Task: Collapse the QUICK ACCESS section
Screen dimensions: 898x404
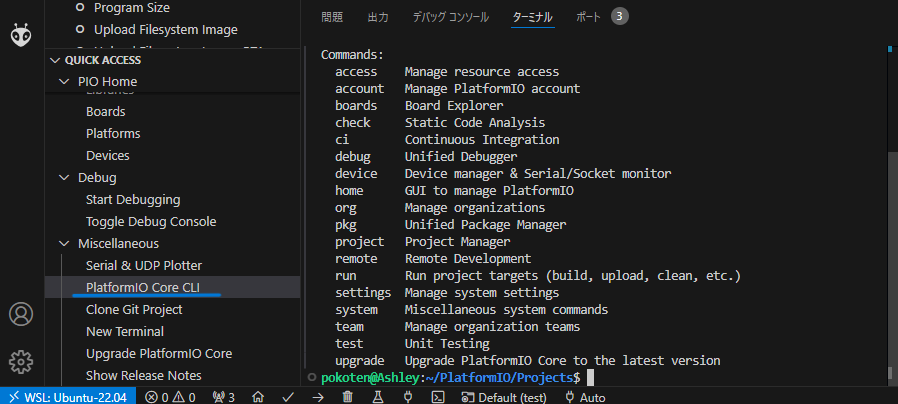Action: pyautogui.click(x=55, y=60)
